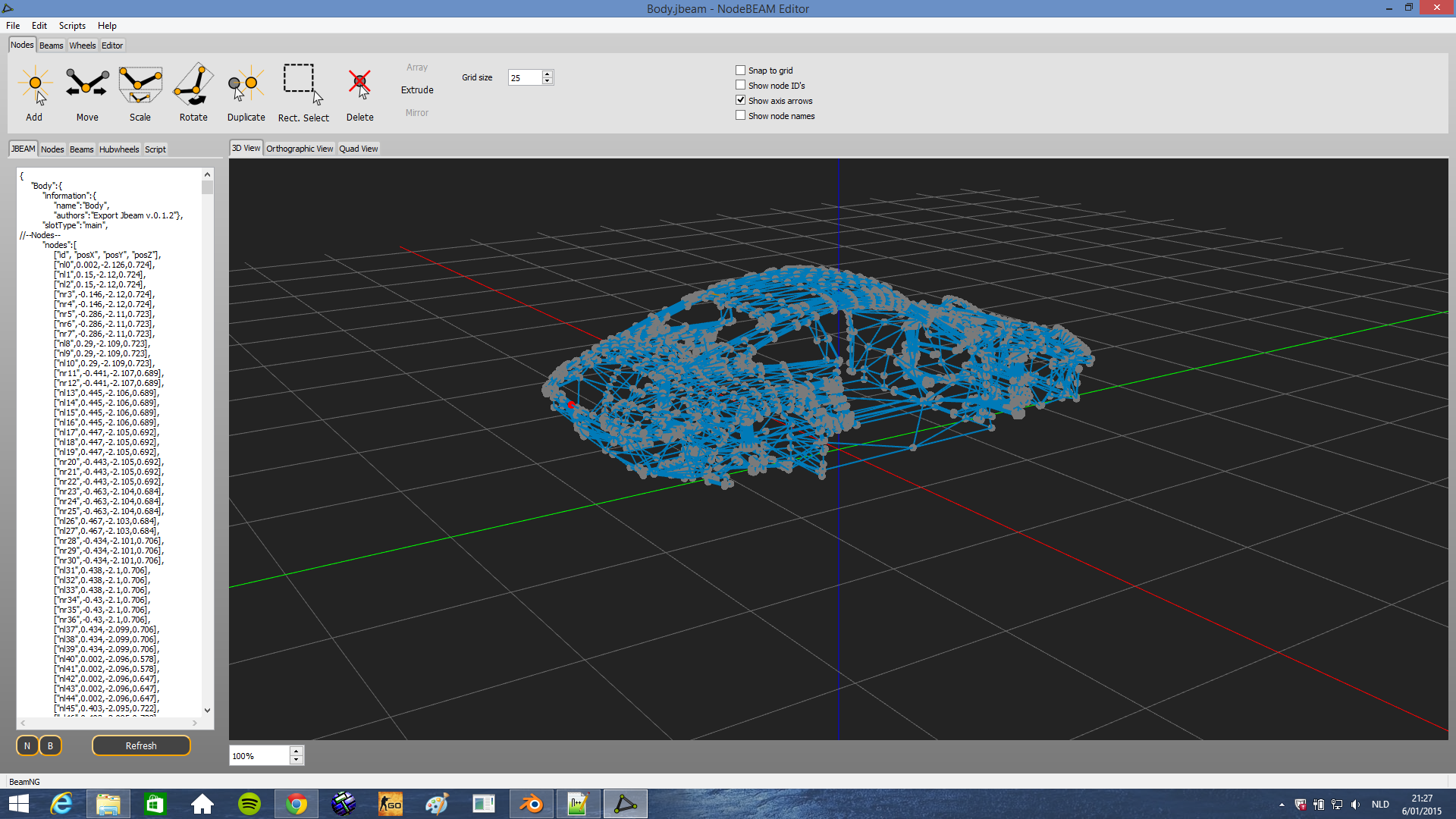Click the NodeBEAM Editor taskbar icon
This screenshot has width=1456, height=819.
(626, 804)
